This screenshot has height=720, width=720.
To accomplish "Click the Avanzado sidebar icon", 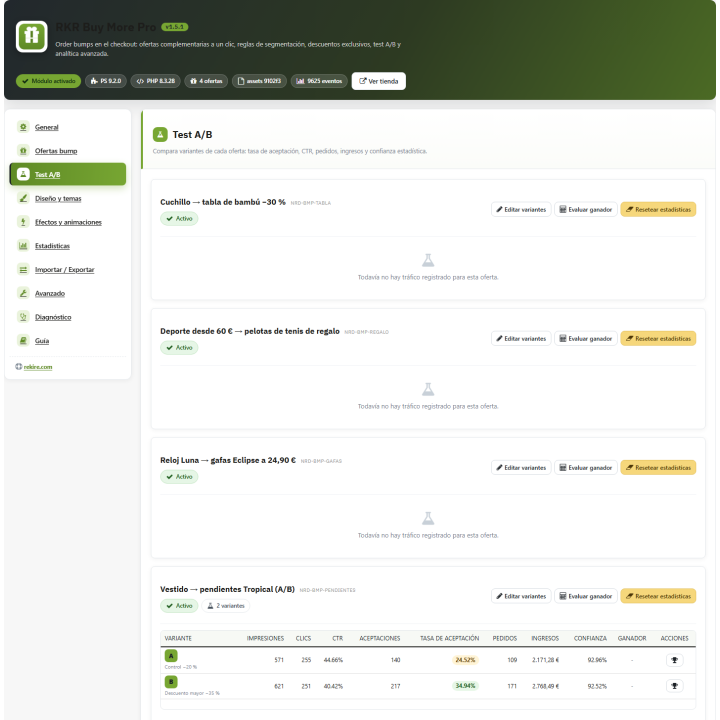I will click(23, 293).
